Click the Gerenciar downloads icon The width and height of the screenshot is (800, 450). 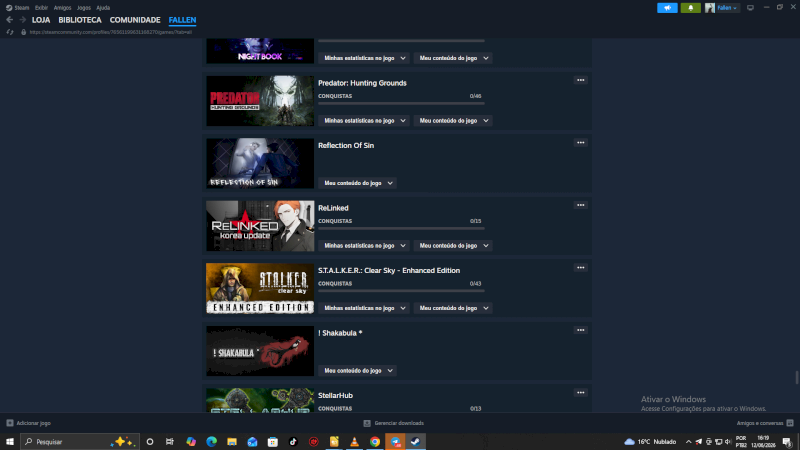367,423
